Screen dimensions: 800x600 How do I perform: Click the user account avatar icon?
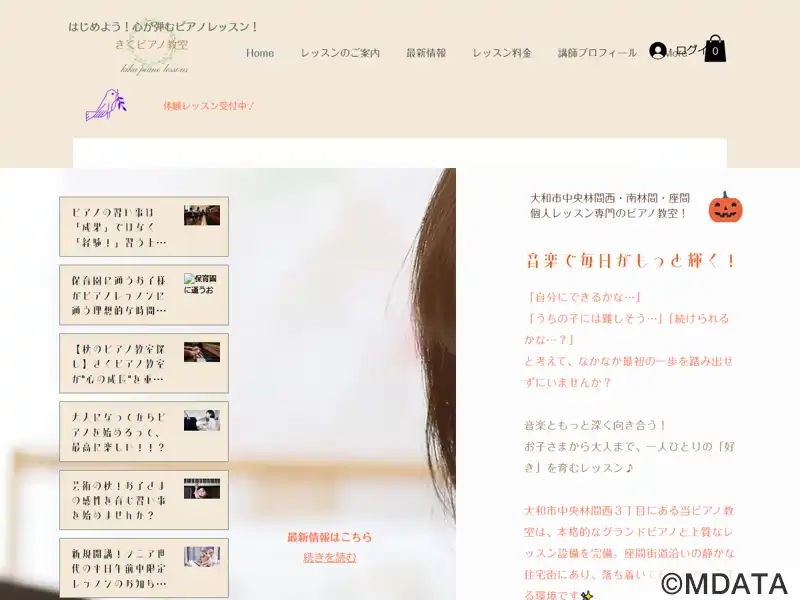(658, 51)
